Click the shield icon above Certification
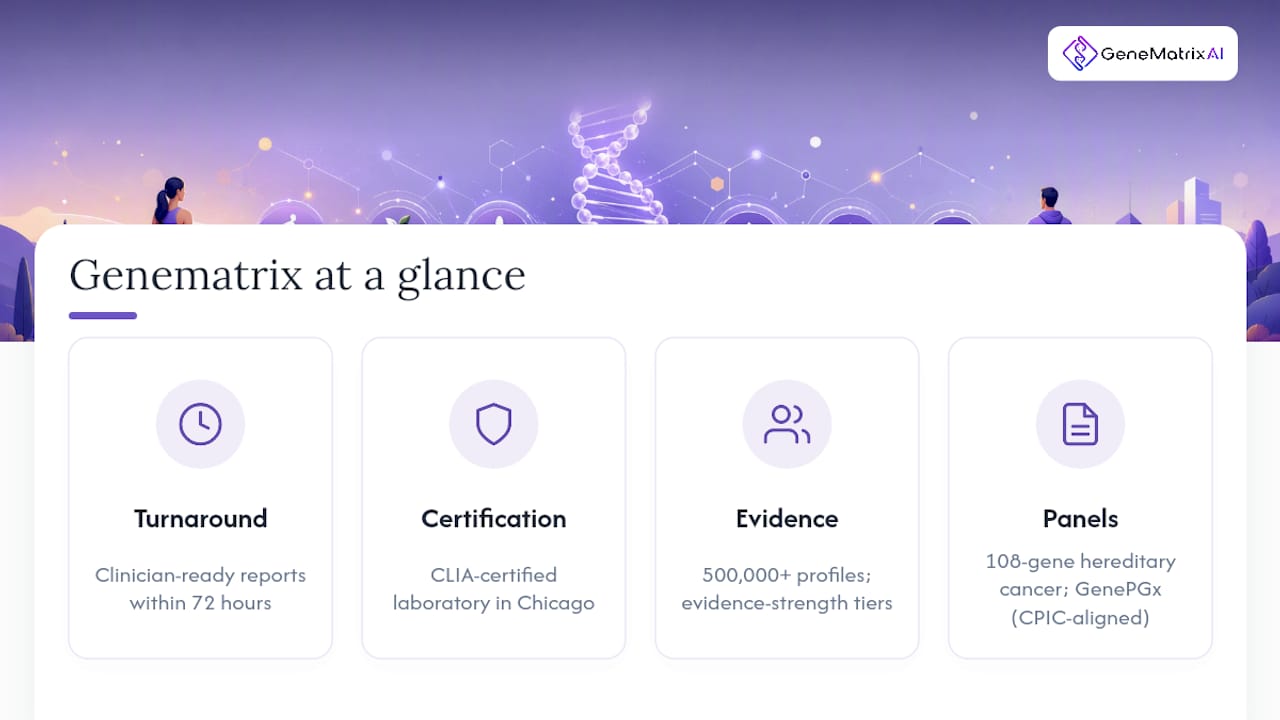This screenshot has width=1280, height=720. 493,424
